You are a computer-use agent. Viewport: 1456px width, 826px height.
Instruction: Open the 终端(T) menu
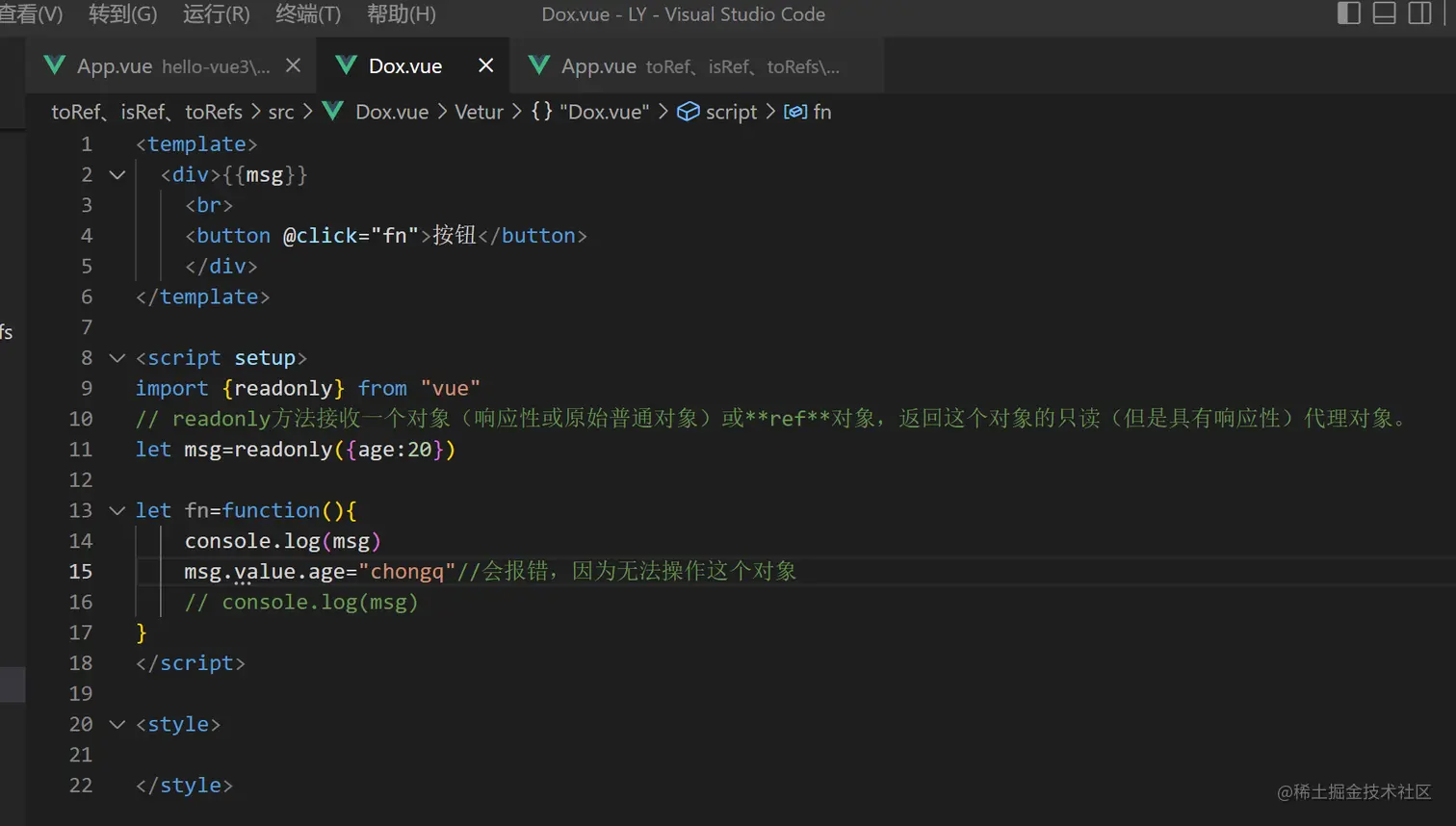tap(308, 14)
